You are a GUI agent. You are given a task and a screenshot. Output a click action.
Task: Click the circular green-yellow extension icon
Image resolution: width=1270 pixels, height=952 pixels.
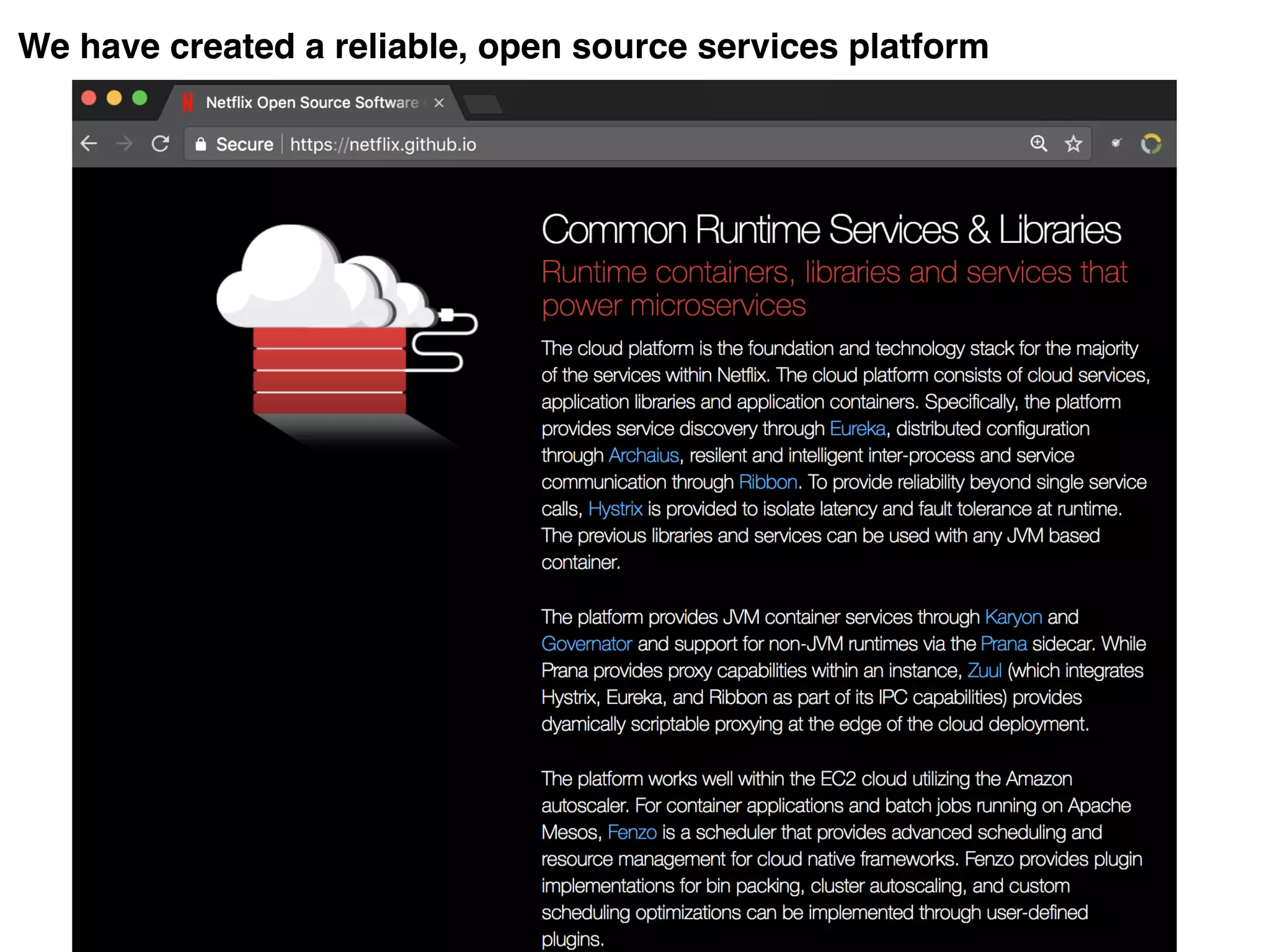point(1151,144)
